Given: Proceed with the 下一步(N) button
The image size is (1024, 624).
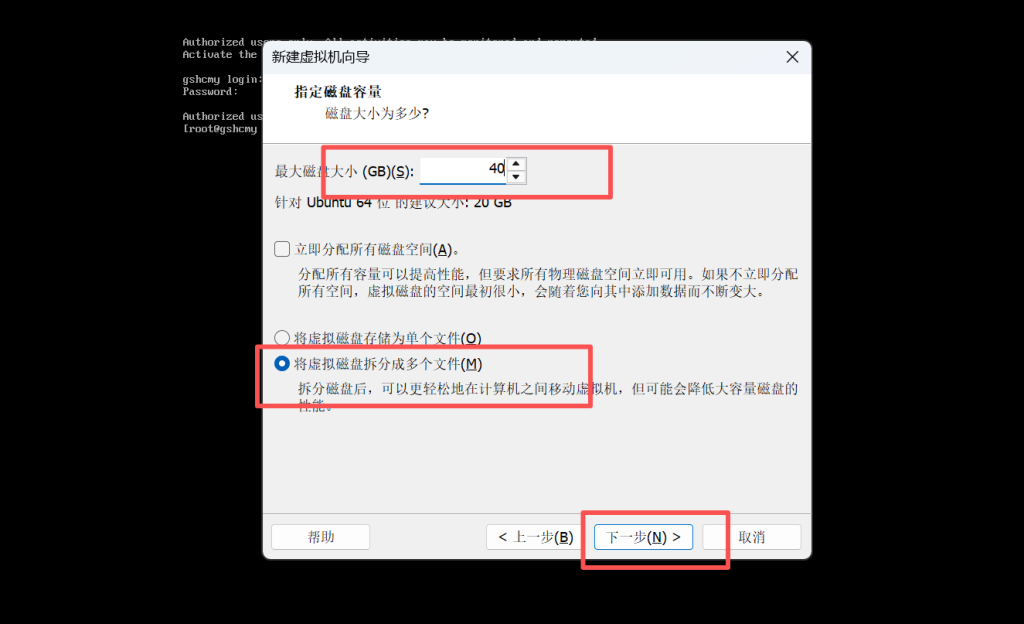Looking at the screenshot, I should click(643, 537).
